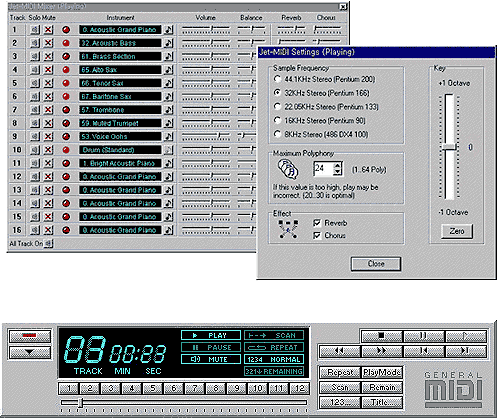This screenshot has height=420, width=500.
Task: Mute track 11 Bright Acoustic Piano
Action: [x=48, y=163]
